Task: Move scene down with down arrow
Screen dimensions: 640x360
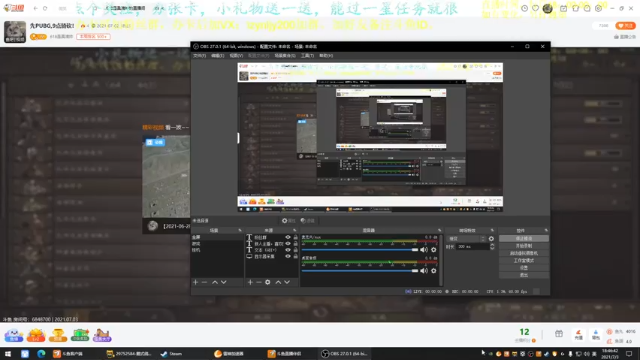Action: coord(224,282)
